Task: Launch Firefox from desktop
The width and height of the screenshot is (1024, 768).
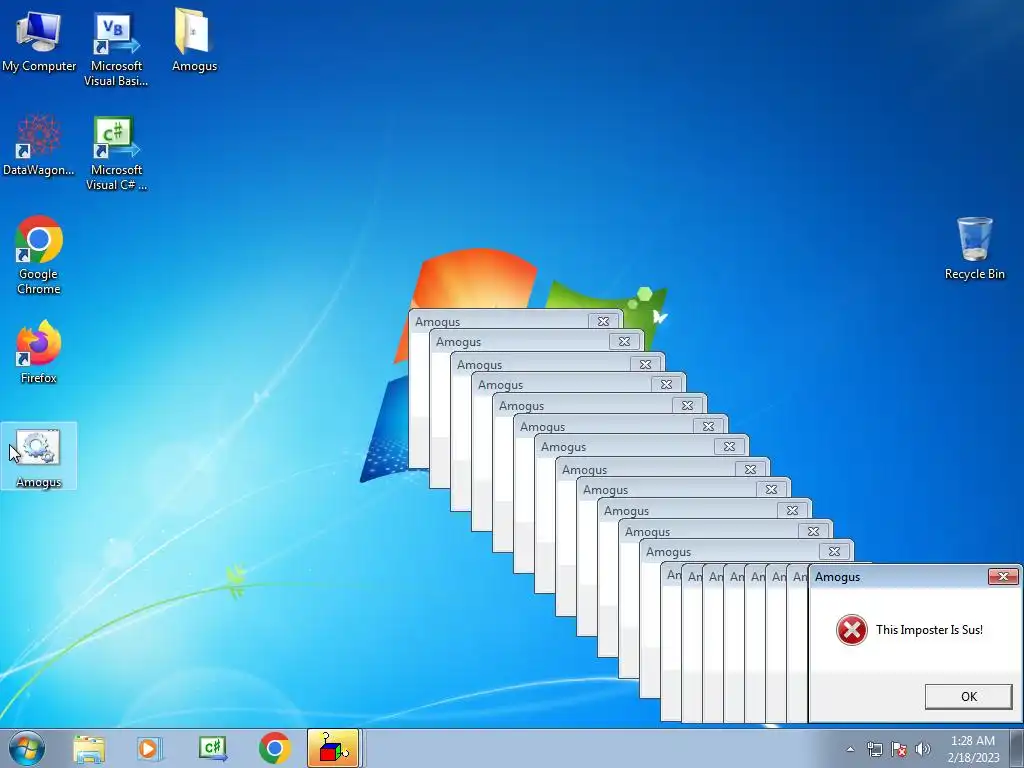Action: [39, 351]
